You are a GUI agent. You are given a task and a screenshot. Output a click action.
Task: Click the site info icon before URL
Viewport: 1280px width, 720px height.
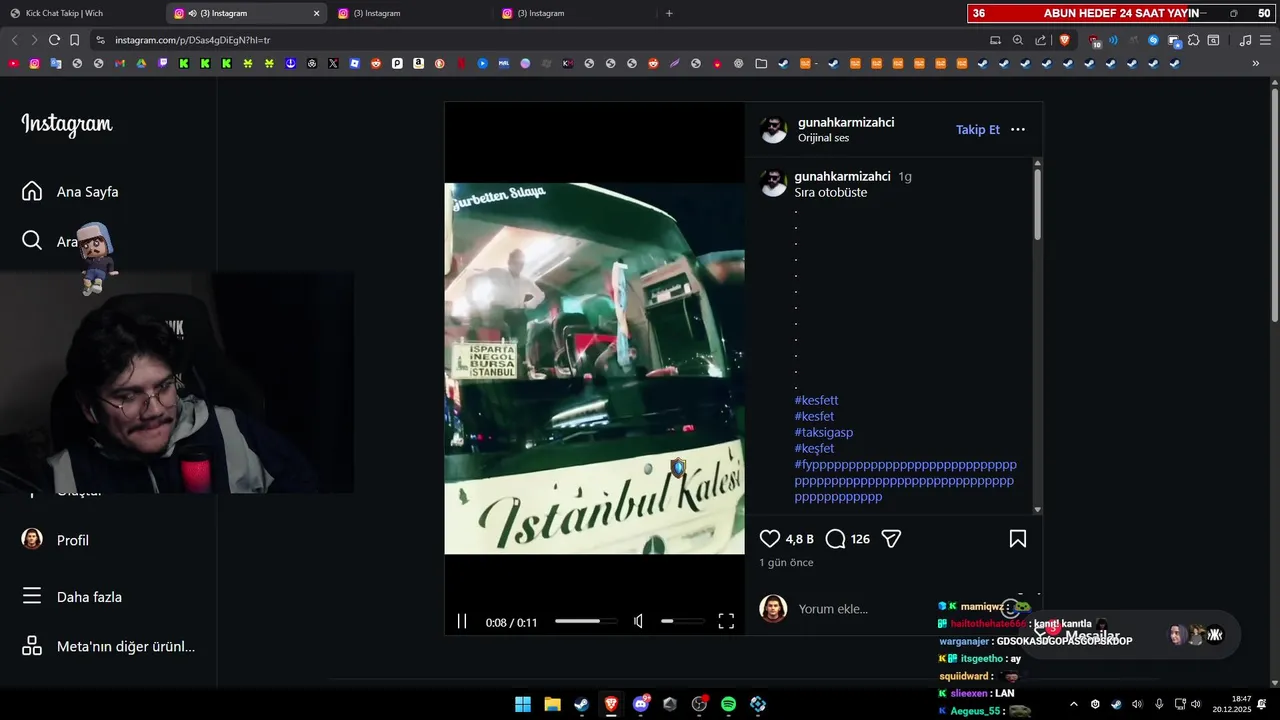pyautogui.click(x=99, y=40)
